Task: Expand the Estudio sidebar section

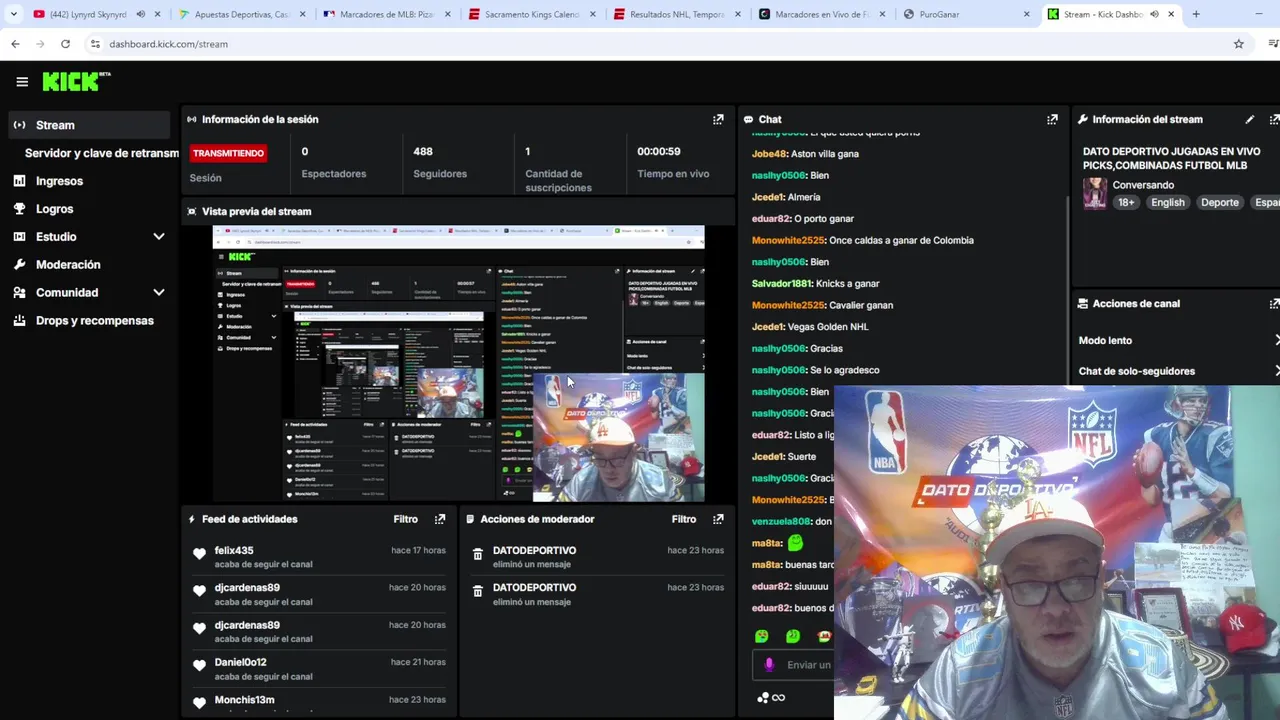Action: point(158,237)
